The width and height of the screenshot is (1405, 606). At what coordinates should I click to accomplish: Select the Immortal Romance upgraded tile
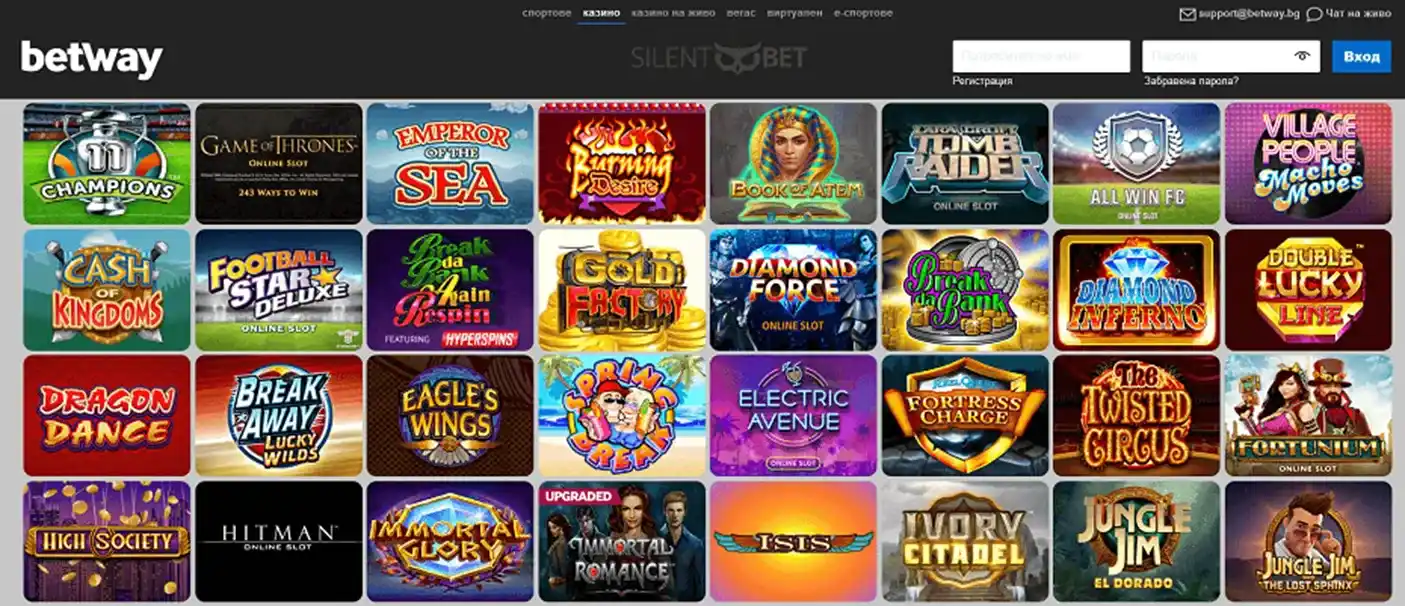coord(622,541)
